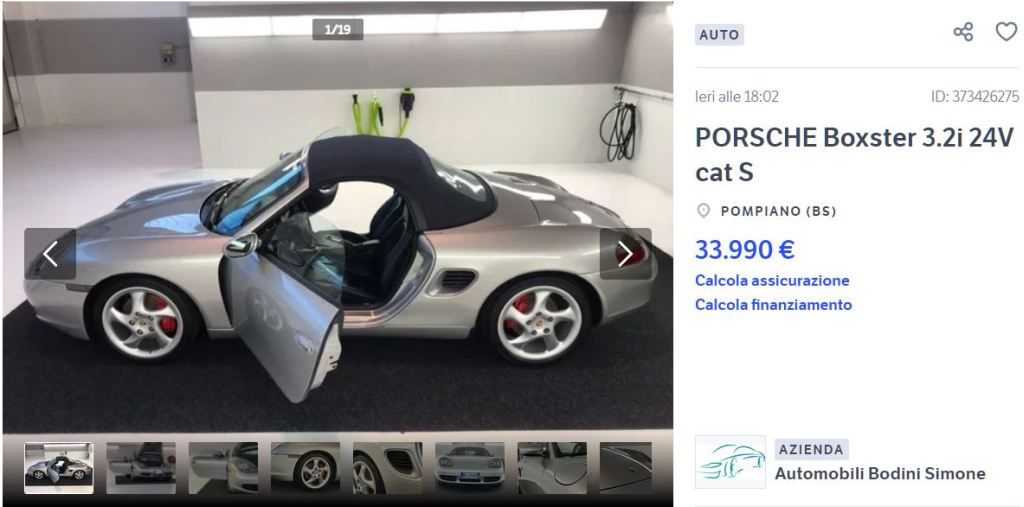
Task: Open Calcola assicurazione link
Action: point(772,280)
